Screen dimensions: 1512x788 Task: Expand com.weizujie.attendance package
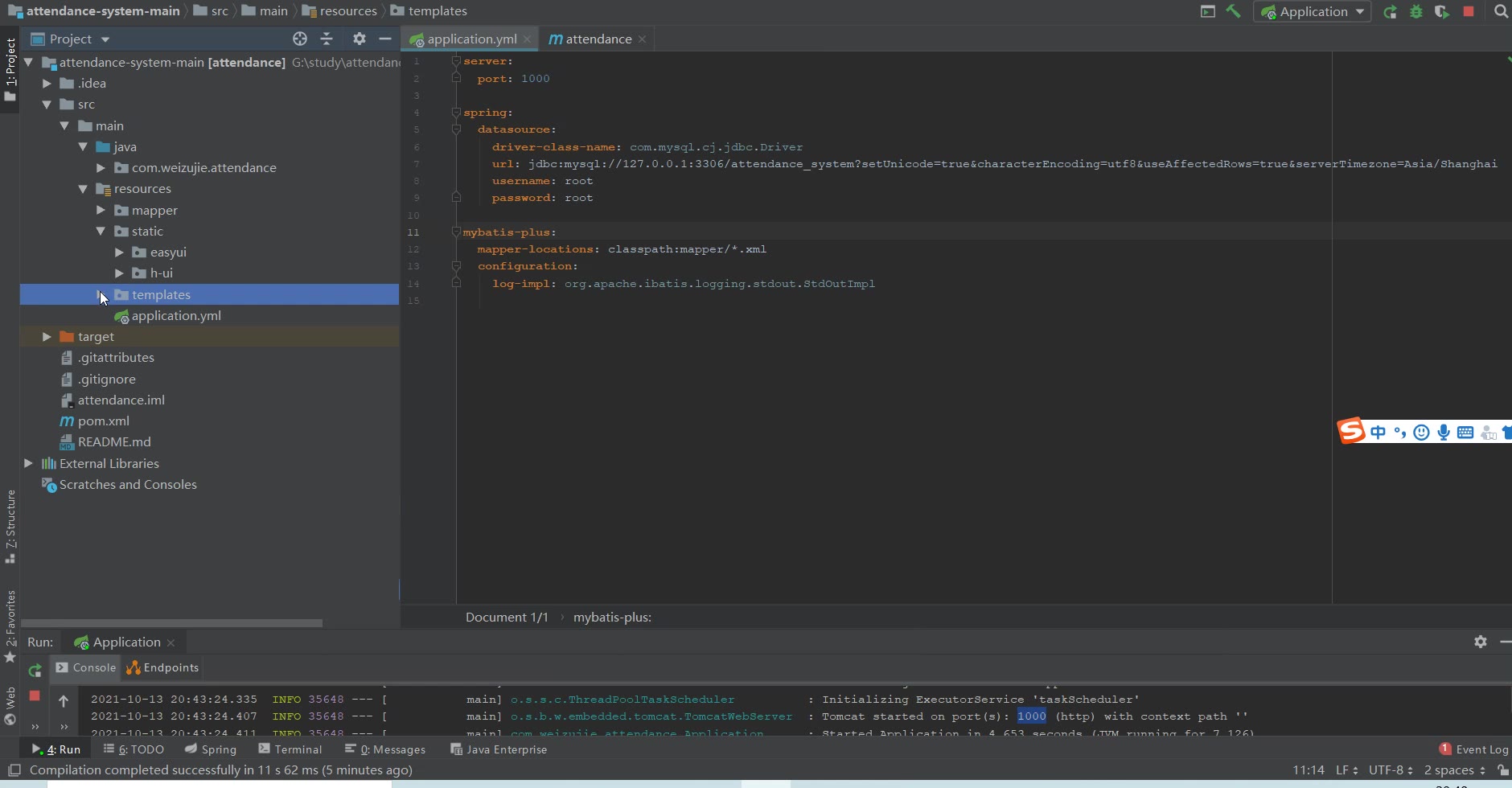[x=101, y=167]
